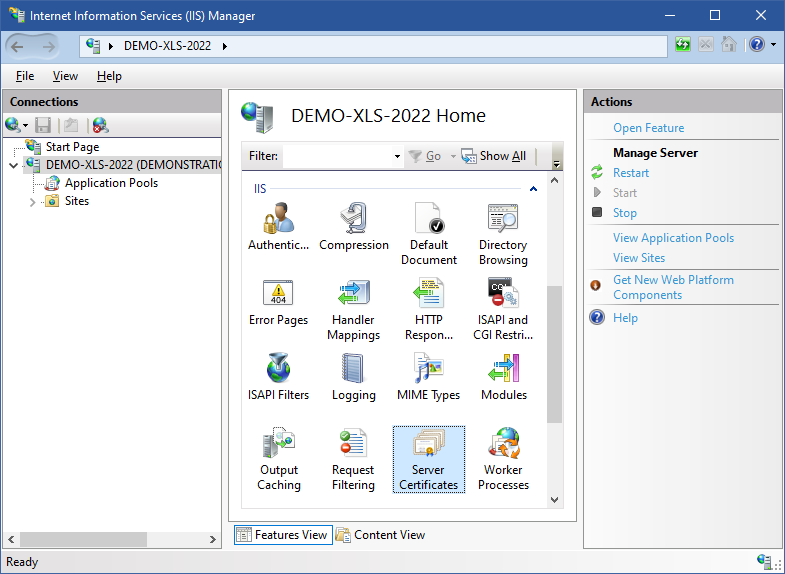Expand the Sites tree node
The height and width of the screenshot is (574, 785).
pos(33,202)
